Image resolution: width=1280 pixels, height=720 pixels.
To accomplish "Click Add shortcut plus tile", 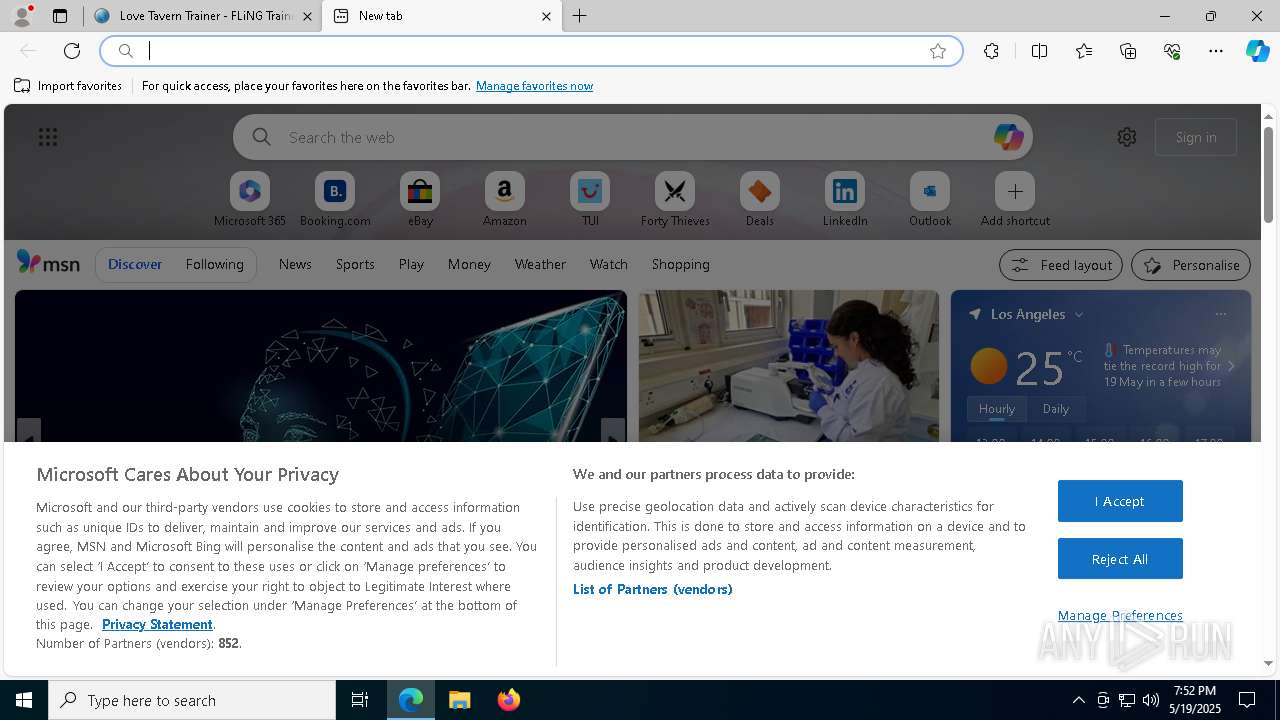I will pos(1015,200).
